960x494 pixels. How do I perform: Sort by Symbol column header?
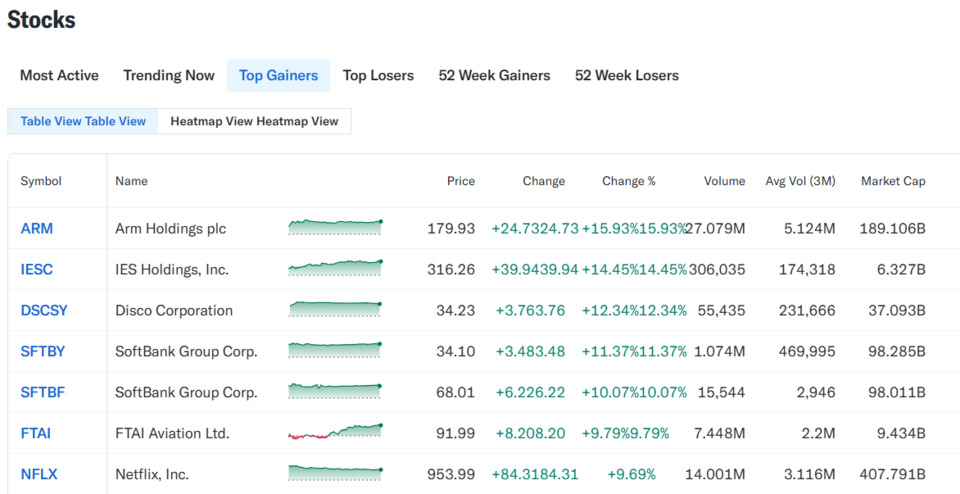pyautogui.click(x=41, y=181)
